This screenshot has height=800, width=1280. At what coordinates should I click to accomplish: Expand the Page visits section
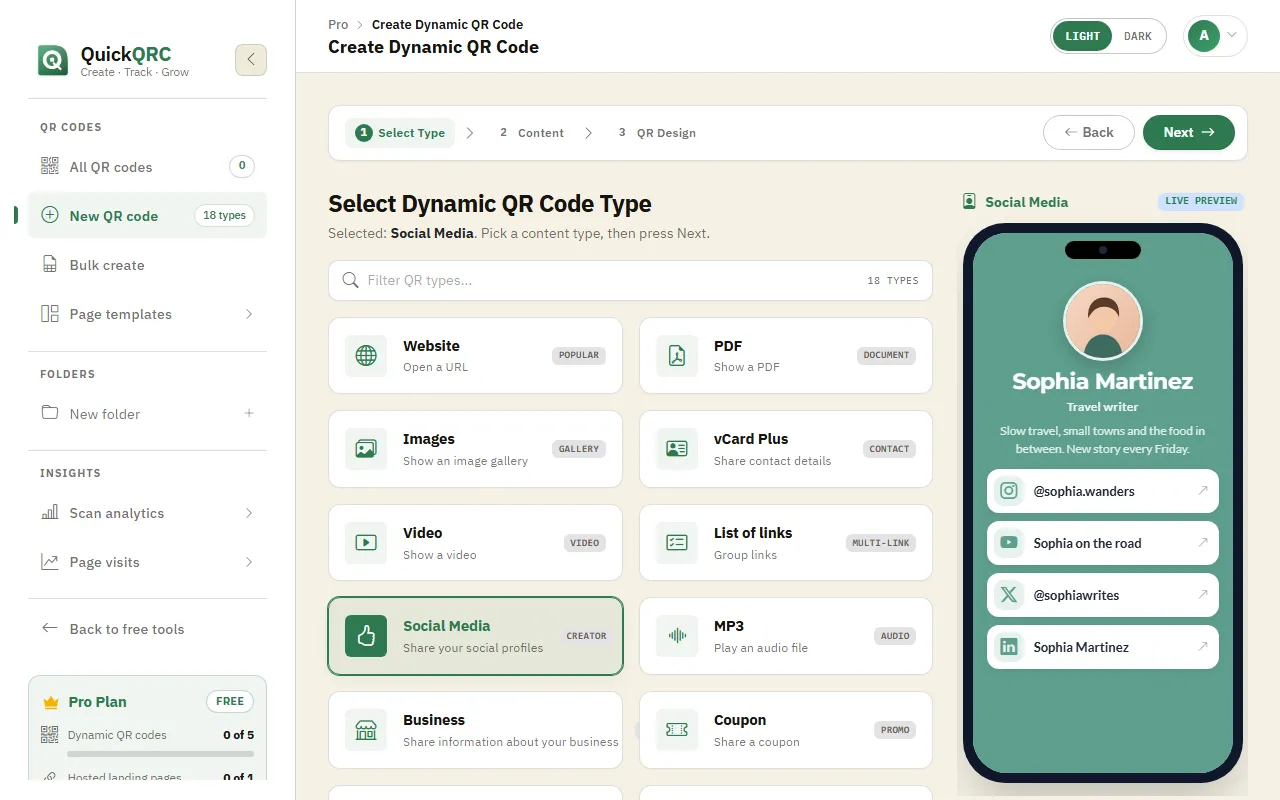(x=249, y=562)
